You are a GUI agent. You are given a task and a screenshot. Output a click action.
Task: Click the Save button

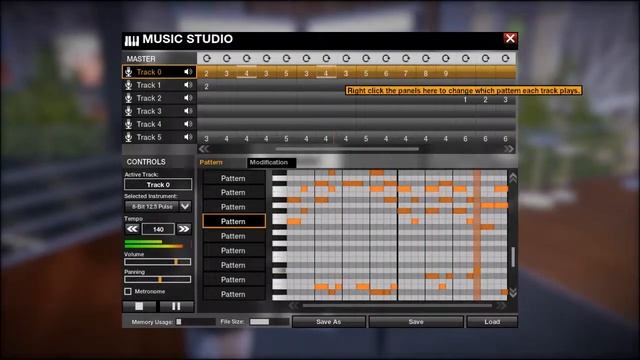(x=416, y=322)
